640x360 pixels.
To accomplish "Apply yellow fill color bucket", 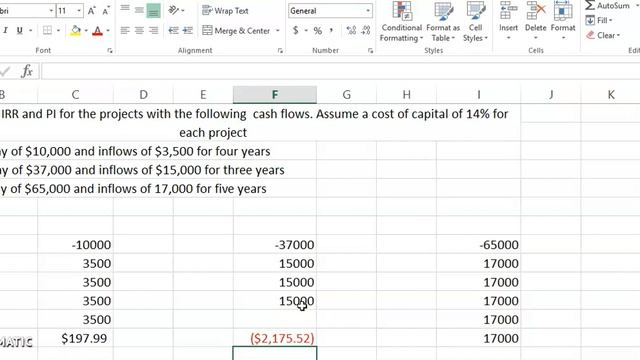I will click(76, 30).
